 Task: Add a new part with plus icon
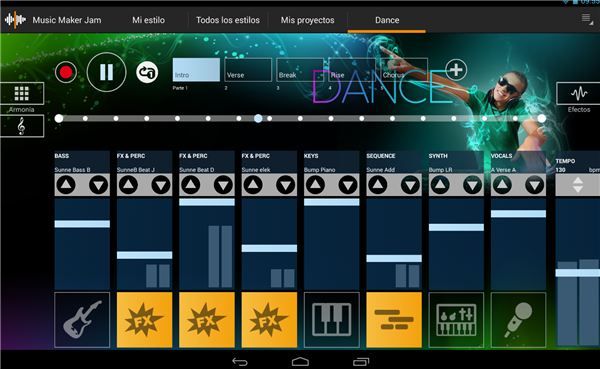[x=456, y=70]
